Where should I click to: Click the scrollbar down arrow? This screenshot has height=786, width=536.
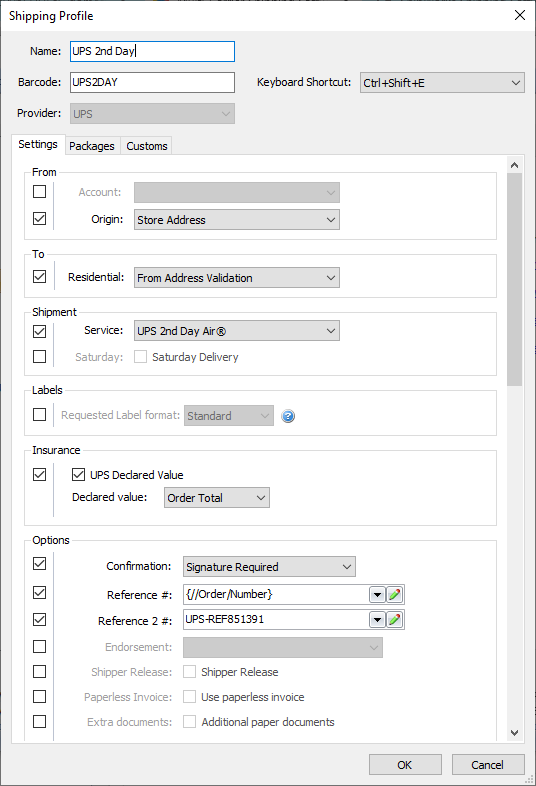514,732
